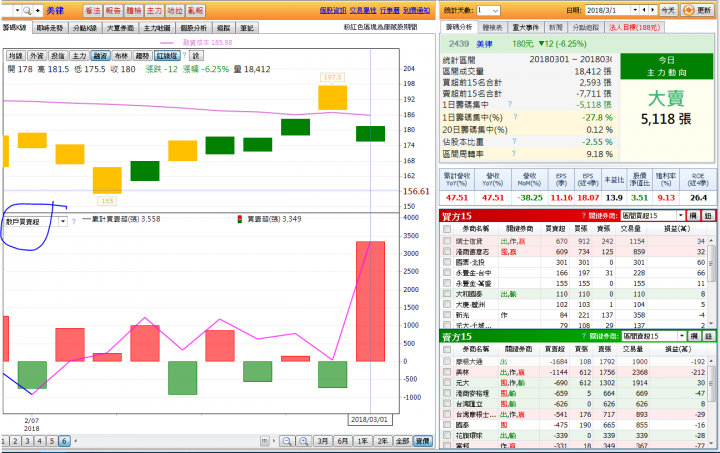This screenshot has height=453, width=720.
Task: Toggle the 外資 chart overlay
Action: pos(37,56)
